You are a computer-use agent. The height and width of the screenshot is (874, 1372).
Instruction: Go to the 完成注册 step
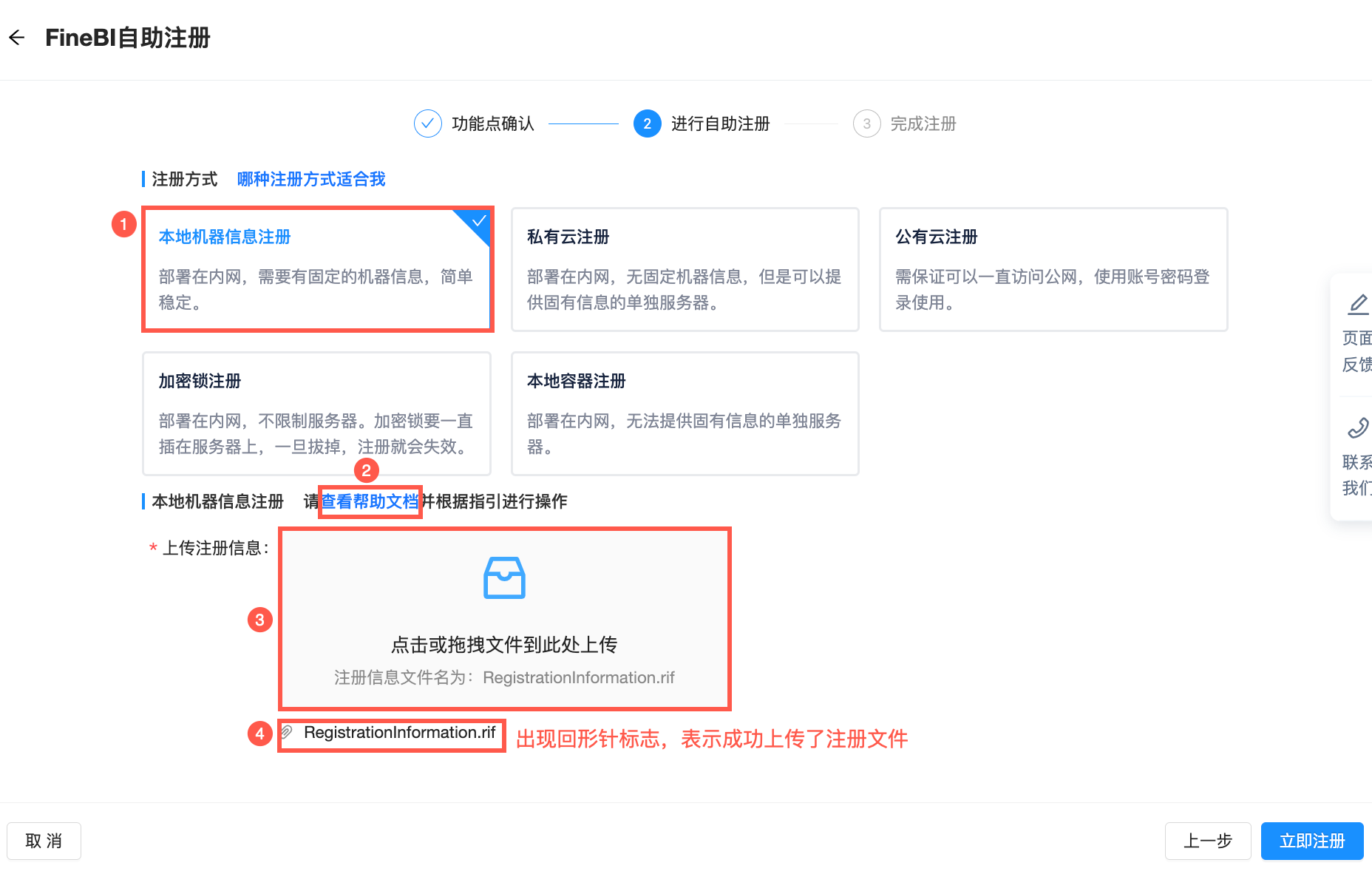[x=923, y=123]
